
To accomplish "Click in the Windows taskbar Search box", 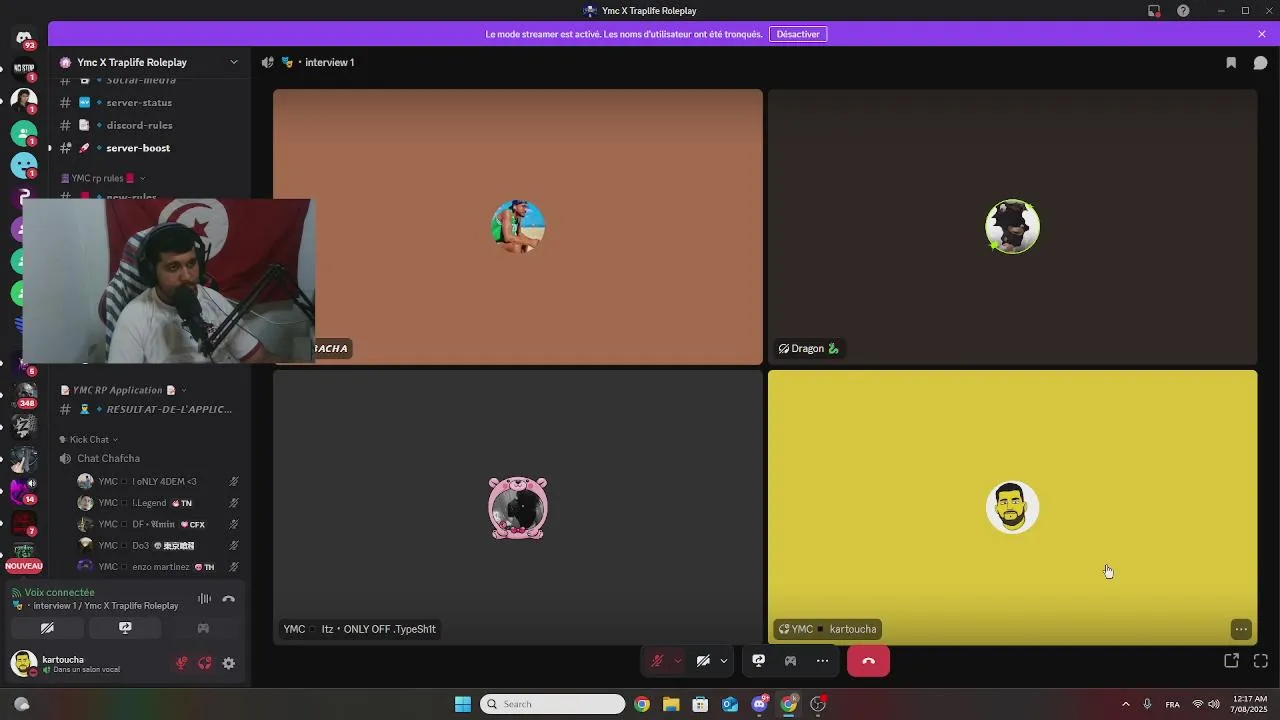I will [553, 704].
